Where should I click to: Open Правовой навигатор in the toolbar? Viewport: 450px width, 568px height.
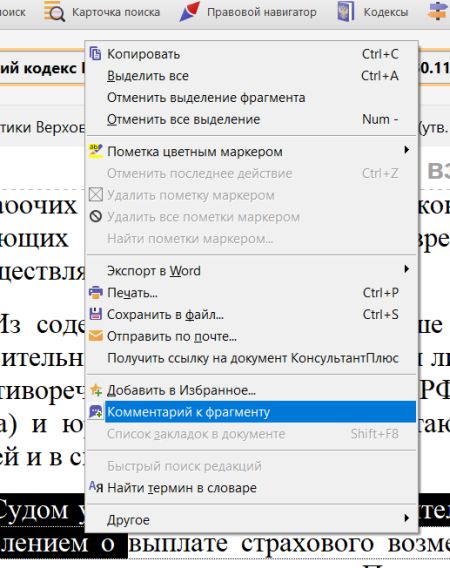click(248, 12)
